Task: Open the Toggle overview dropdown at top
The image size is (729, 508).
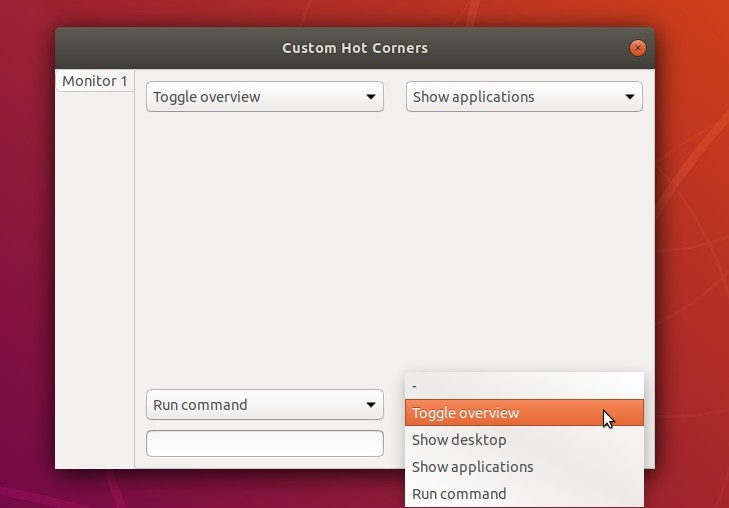Action: click(265, 97)
